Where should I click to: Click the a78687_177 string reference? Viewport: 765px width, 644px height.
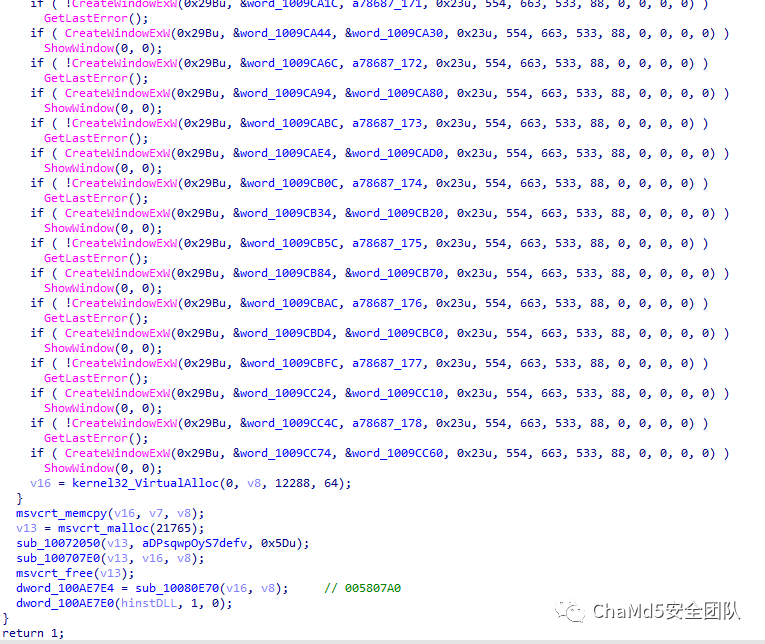pos(387,363)
